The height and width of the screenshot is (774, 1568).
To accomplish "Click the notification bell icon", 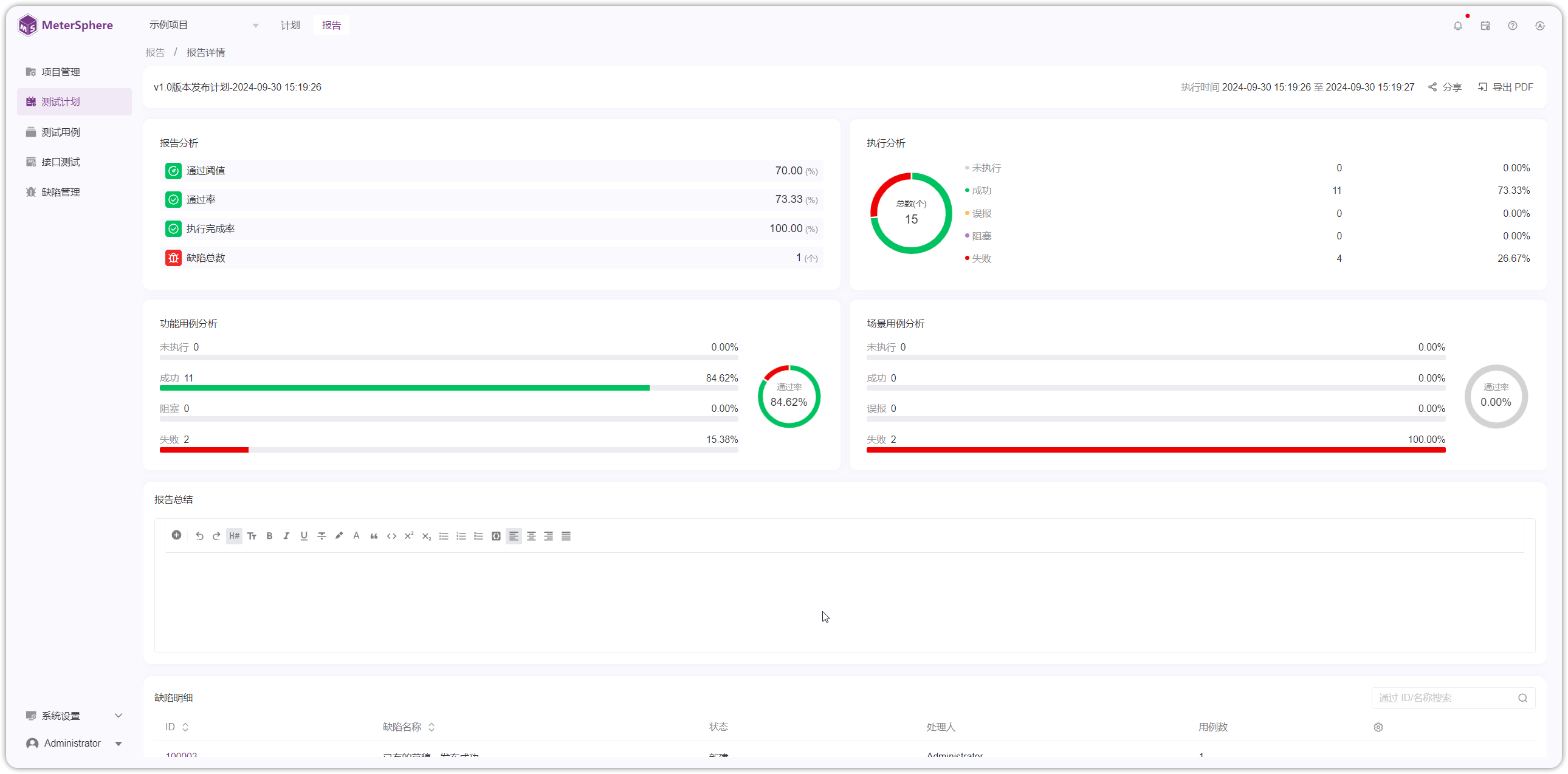I will pos(1458,26).
